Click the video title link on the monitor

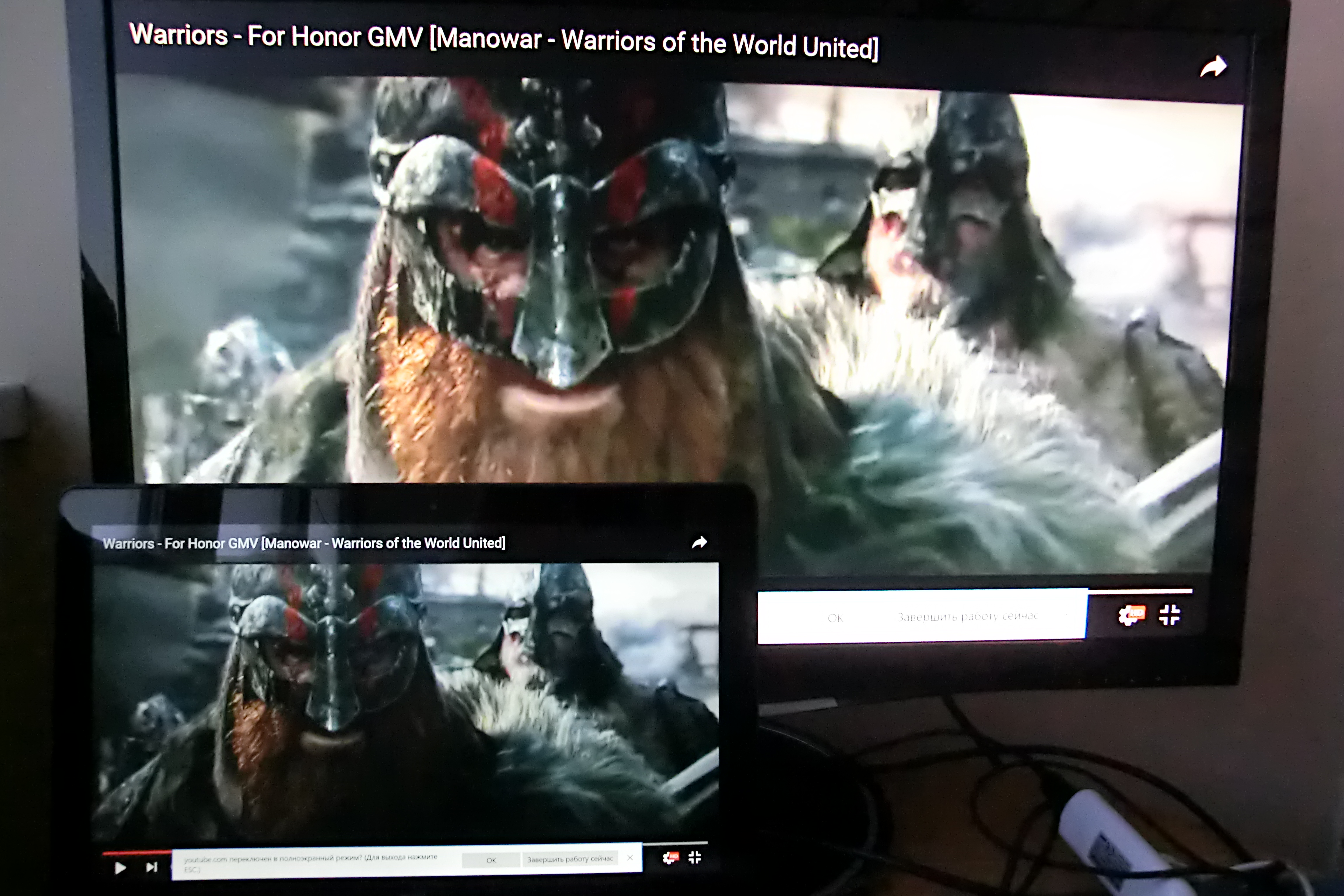point(503,41)
